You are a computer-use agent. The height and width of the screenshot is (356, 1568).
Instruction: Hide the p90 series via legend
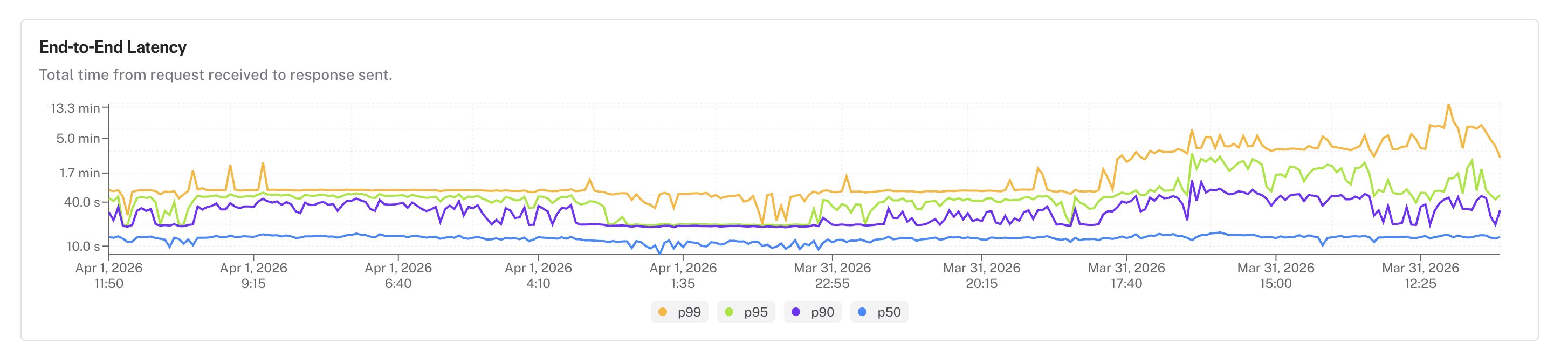pyautogui.click(x=813, y=312)
